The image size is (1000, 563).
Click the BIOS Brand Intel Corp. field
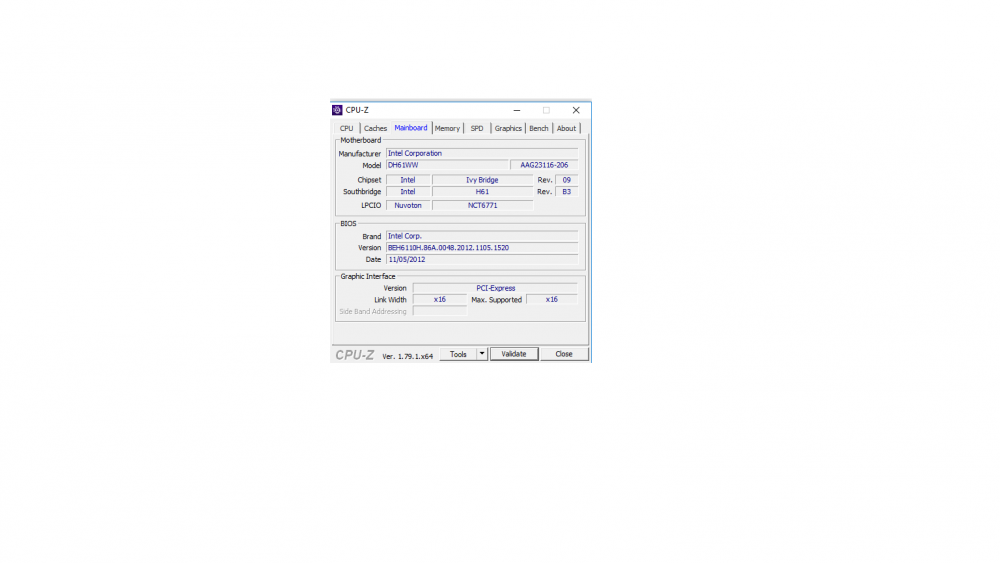(x=482, y=237)
